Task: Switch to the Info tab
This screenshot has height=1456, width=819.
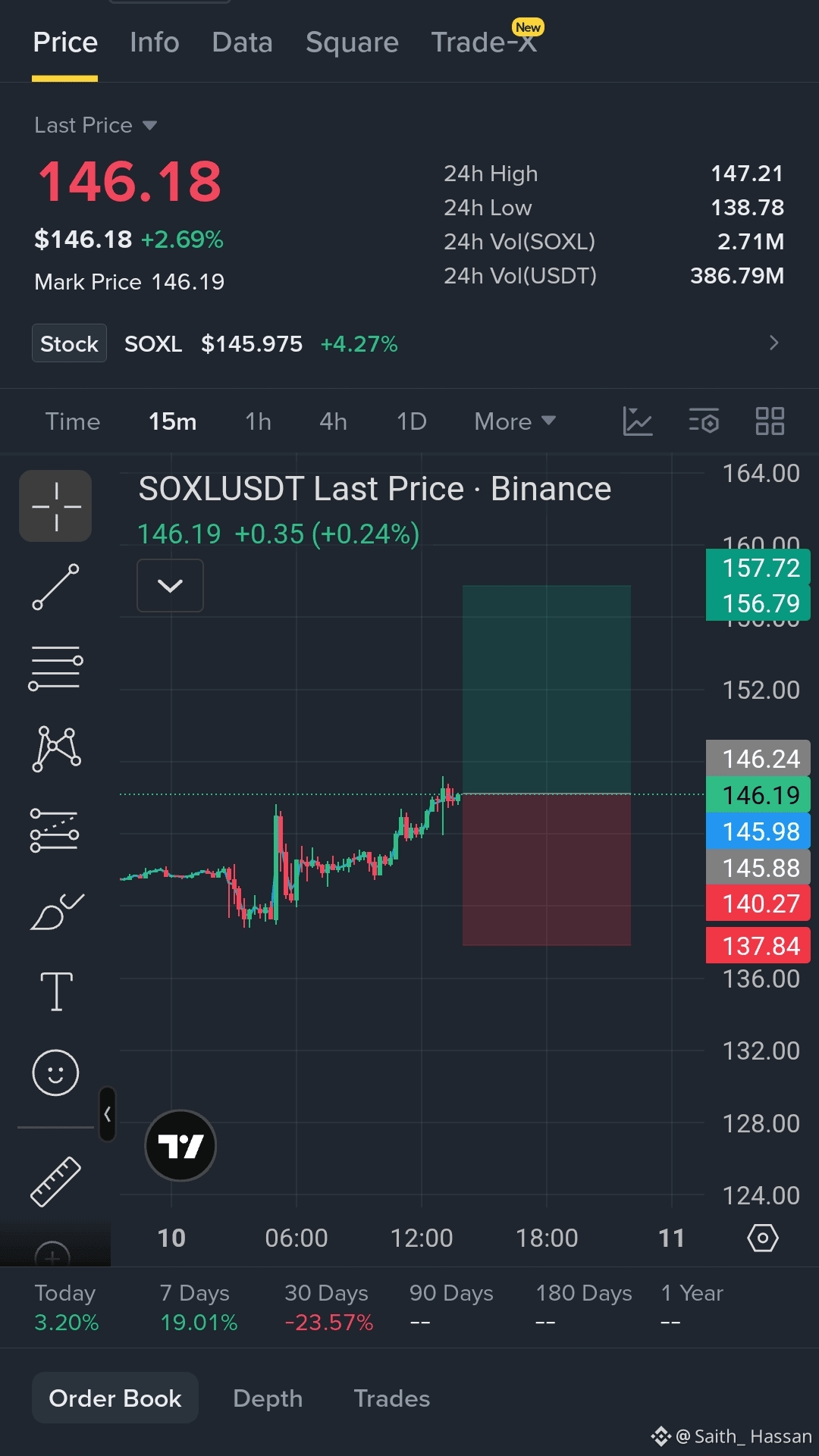Action: pyautogui.click(x=155, y=42)
